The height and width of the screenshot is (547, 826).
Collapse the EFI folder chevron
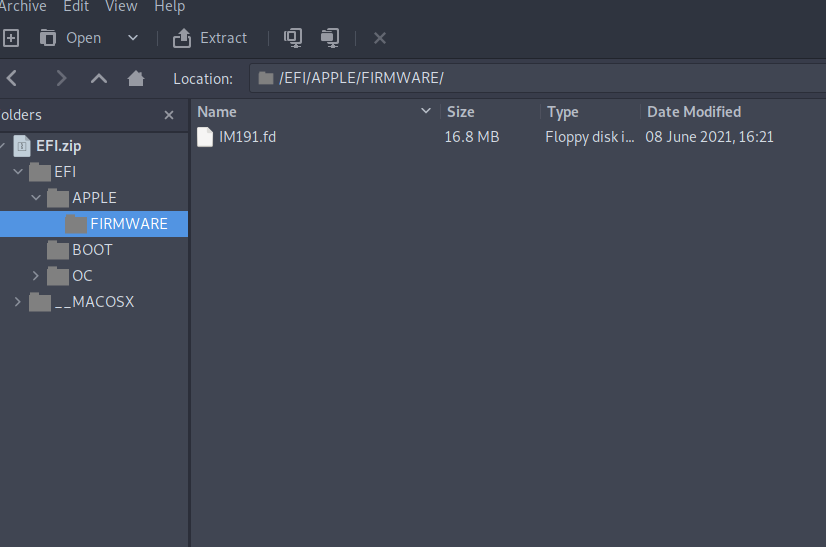[18, 172]
